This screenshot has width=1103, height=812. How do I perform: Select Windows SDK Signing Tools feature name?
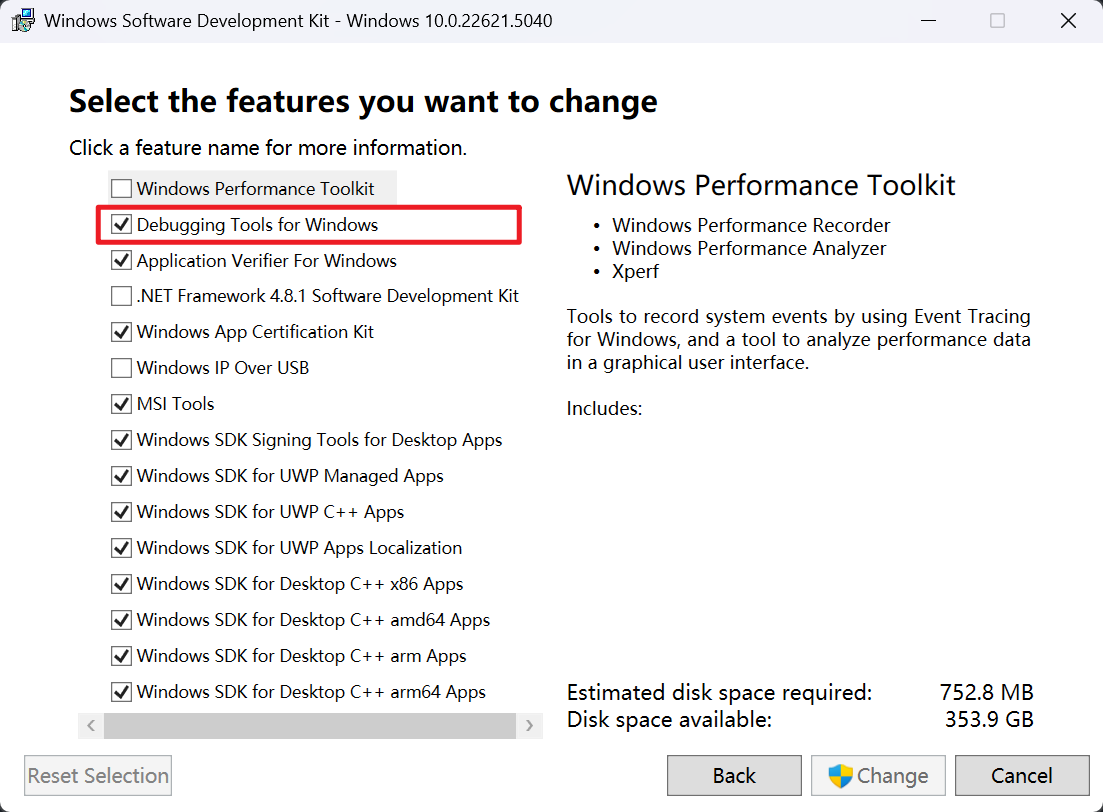click(x=319, y=440)
